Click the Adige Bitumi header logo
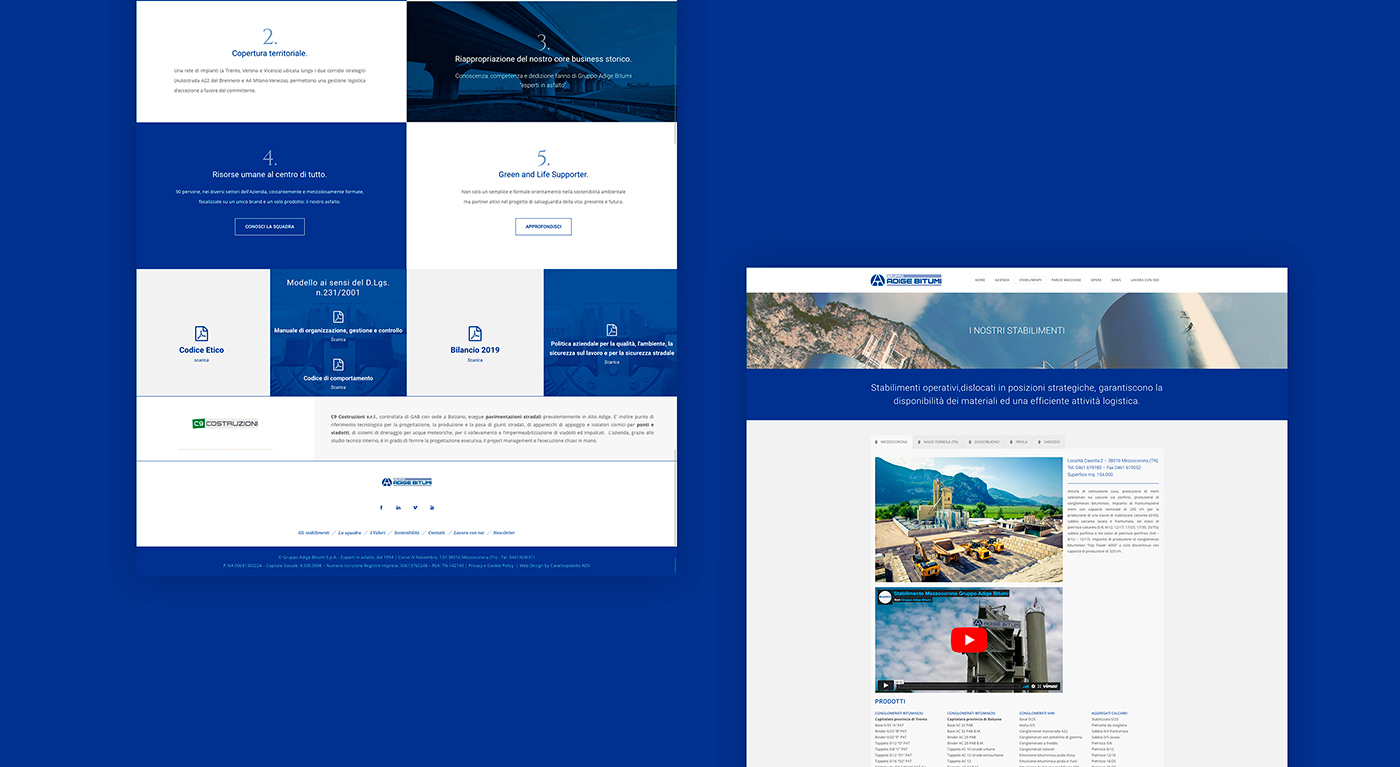1400x767 pixels. (906, 280)
